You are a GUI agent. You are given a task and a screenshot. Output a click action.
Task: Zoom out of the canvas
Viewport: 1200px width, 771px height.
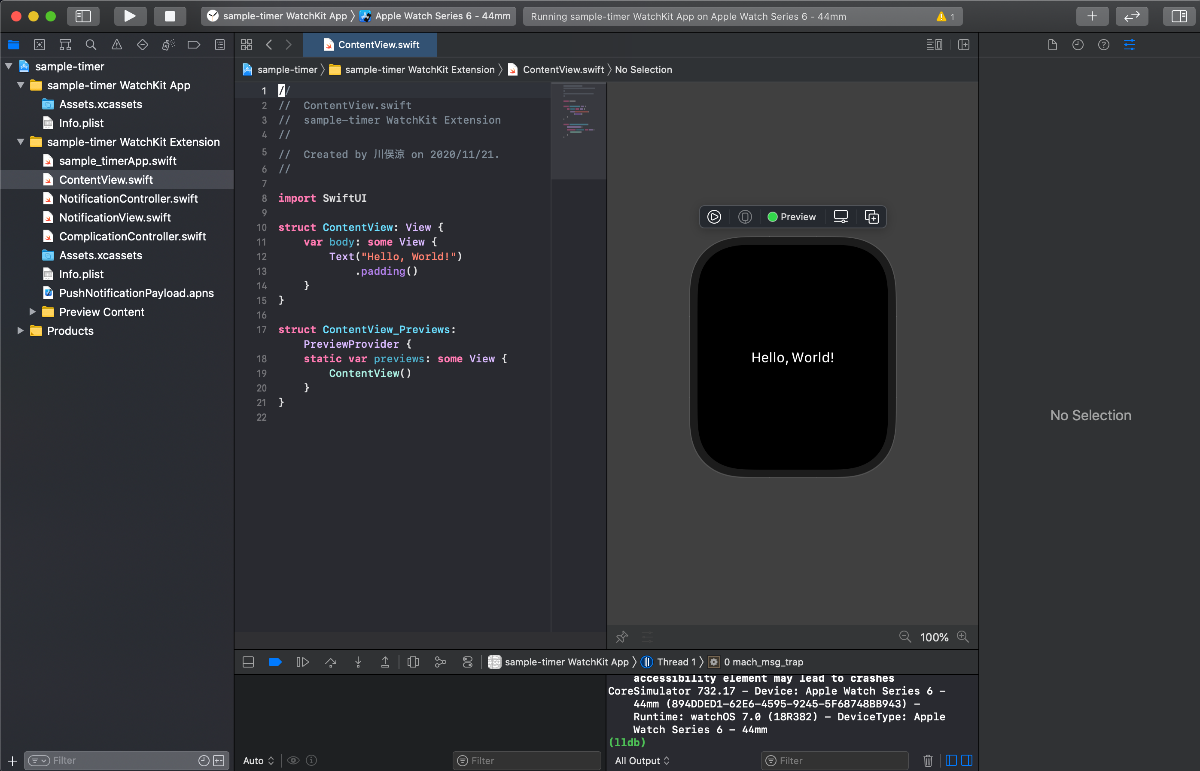tap(905, 637)
